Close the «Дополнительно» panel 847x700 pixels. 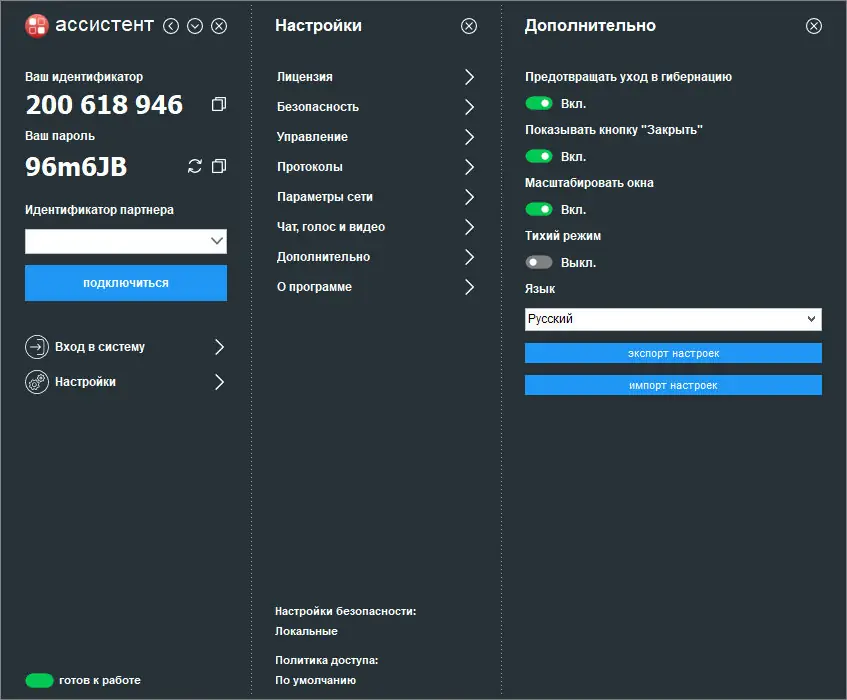(x=814, y=26)
